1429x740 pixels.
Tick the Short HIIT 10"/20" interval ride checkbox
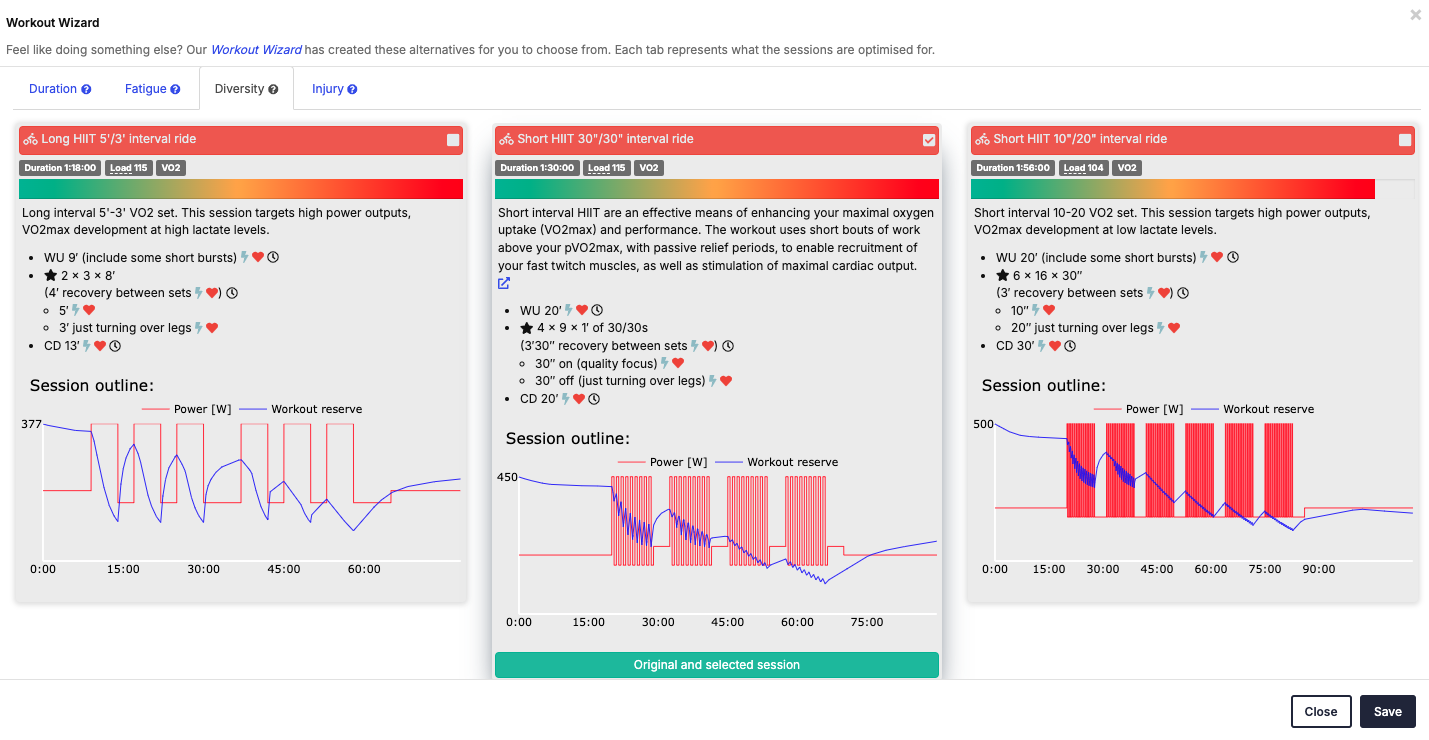pos(1405,140)
